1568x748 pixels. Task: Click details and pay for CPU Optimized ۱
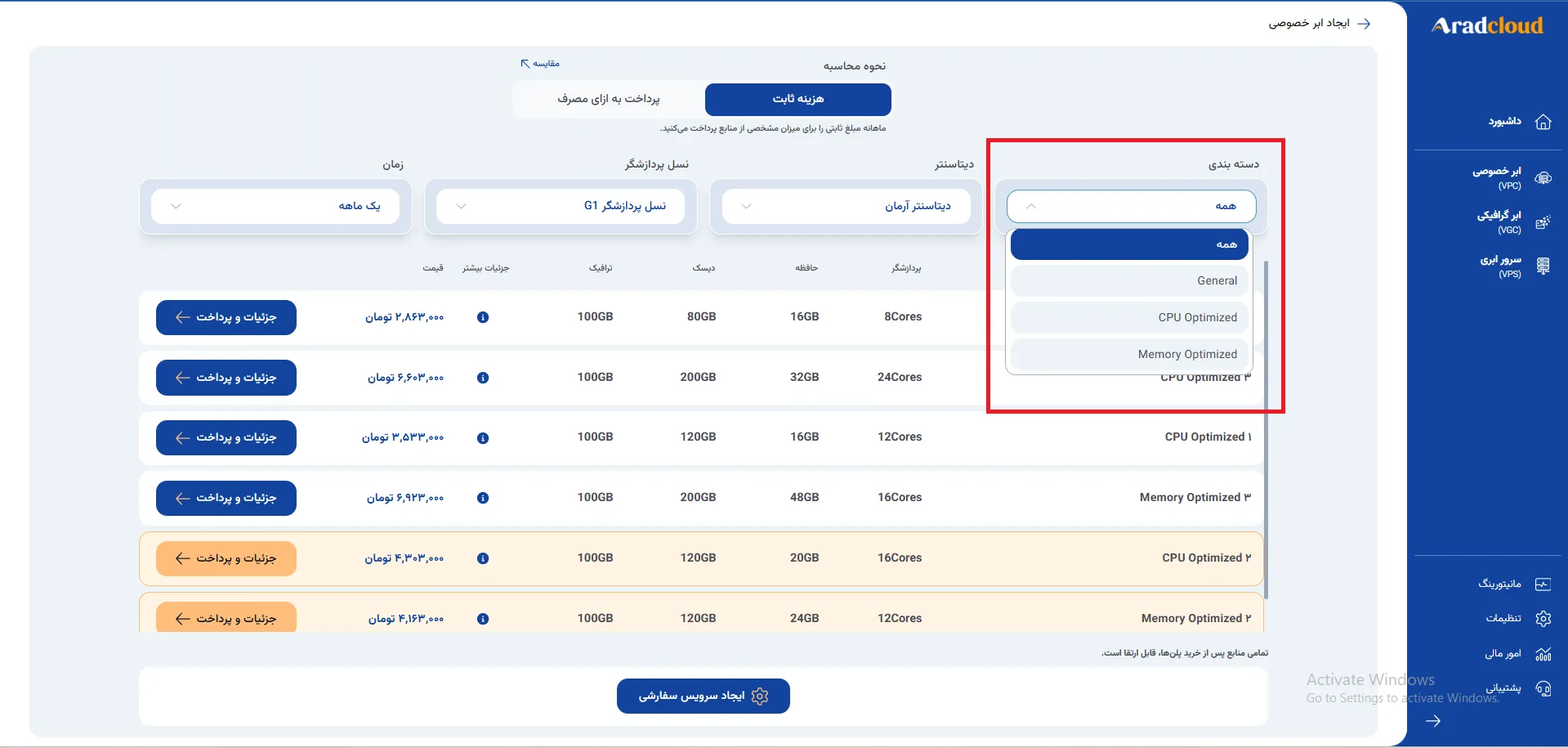(226, 438)
